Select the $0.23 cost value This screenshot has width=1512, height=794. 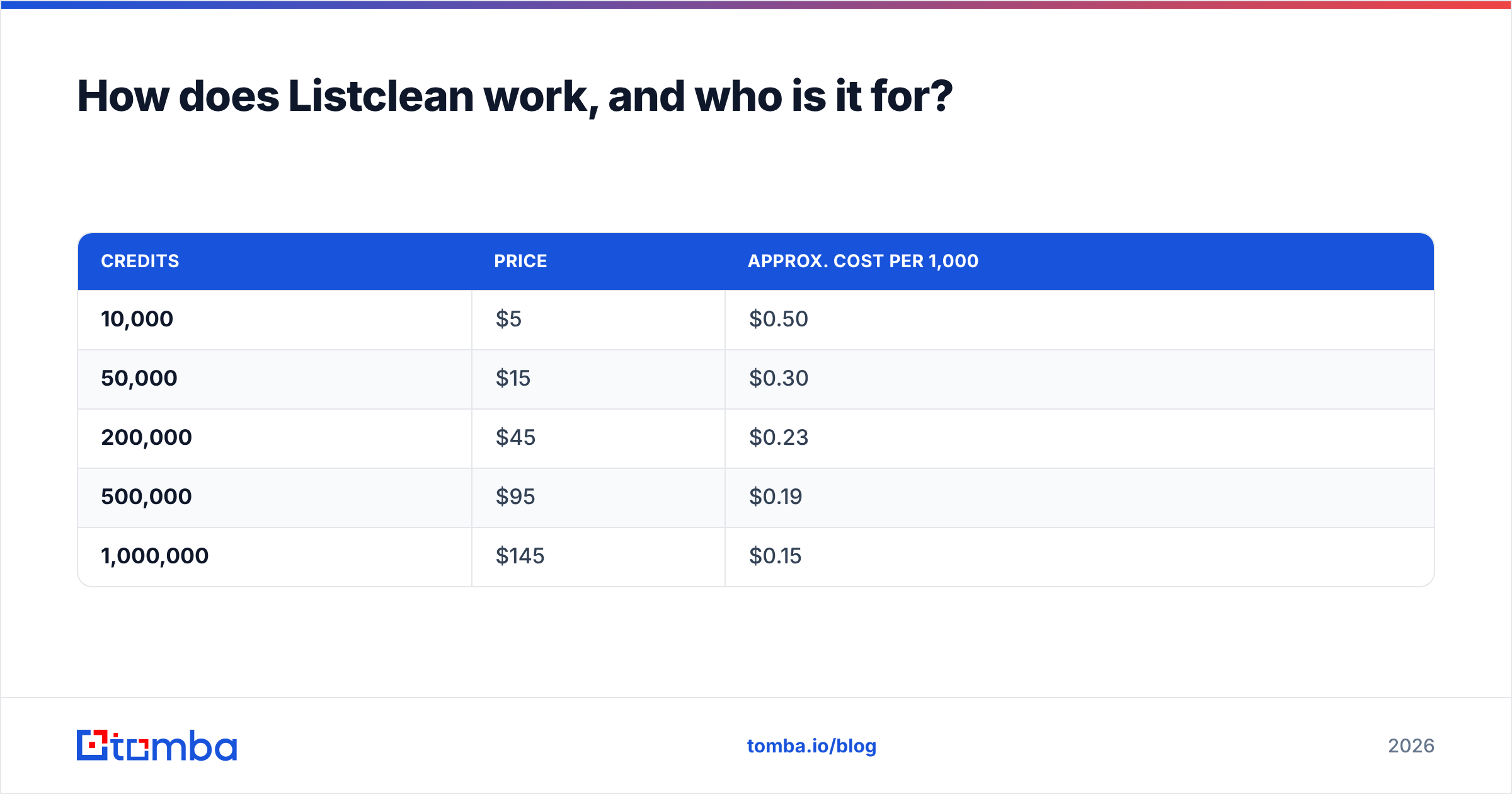(778, 437)
